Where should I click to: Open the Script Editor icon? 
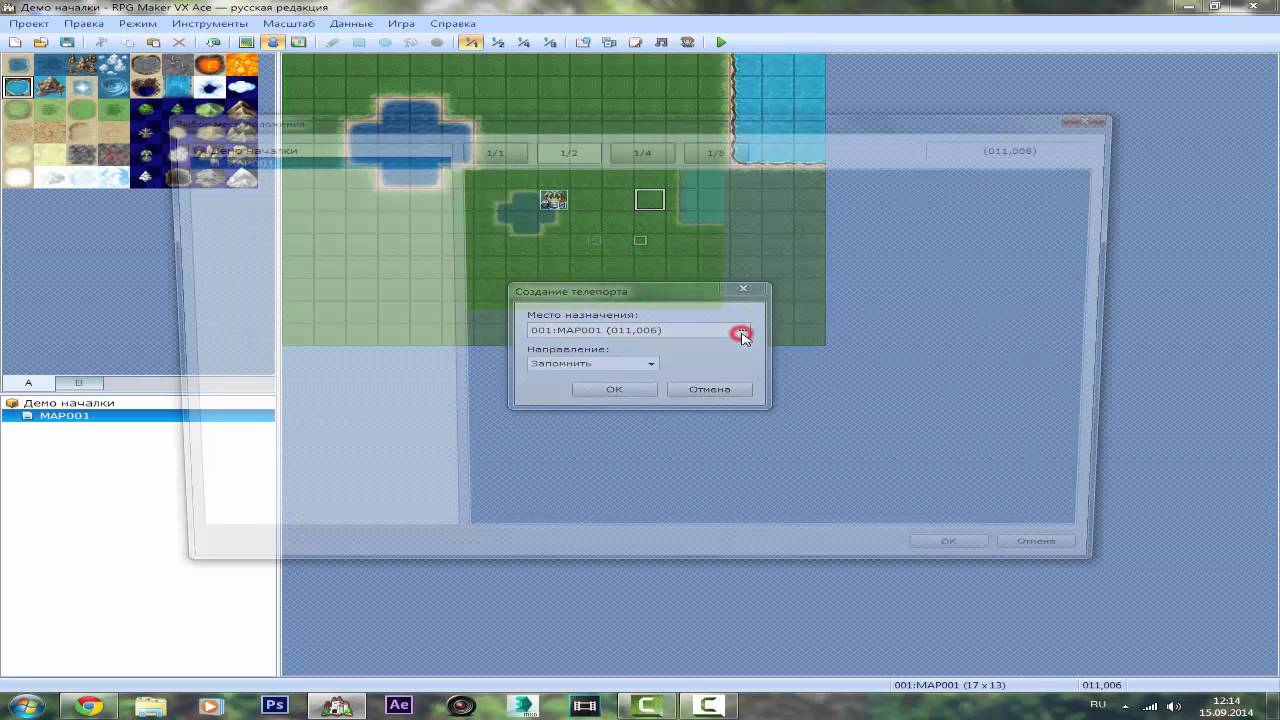pyautogui.click(x=636, y=42)
